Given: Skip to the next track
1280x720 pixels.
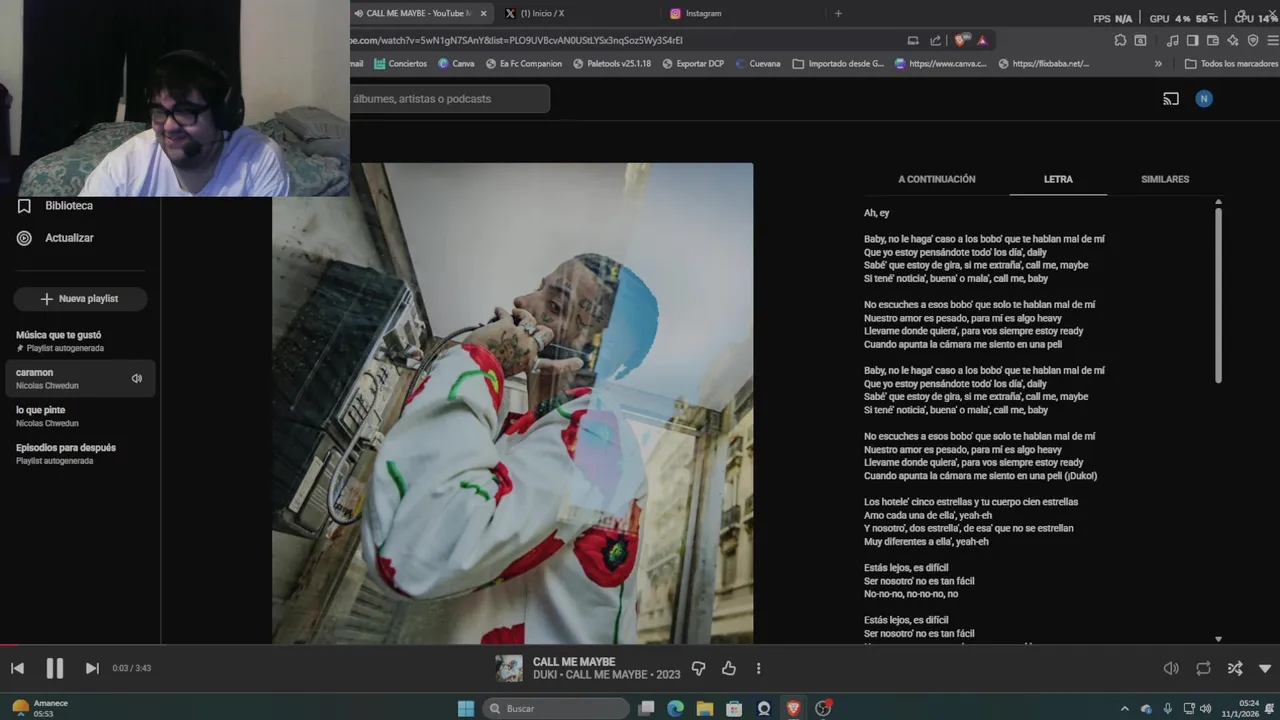Looking at the screenshot, I should pos(92,668).
